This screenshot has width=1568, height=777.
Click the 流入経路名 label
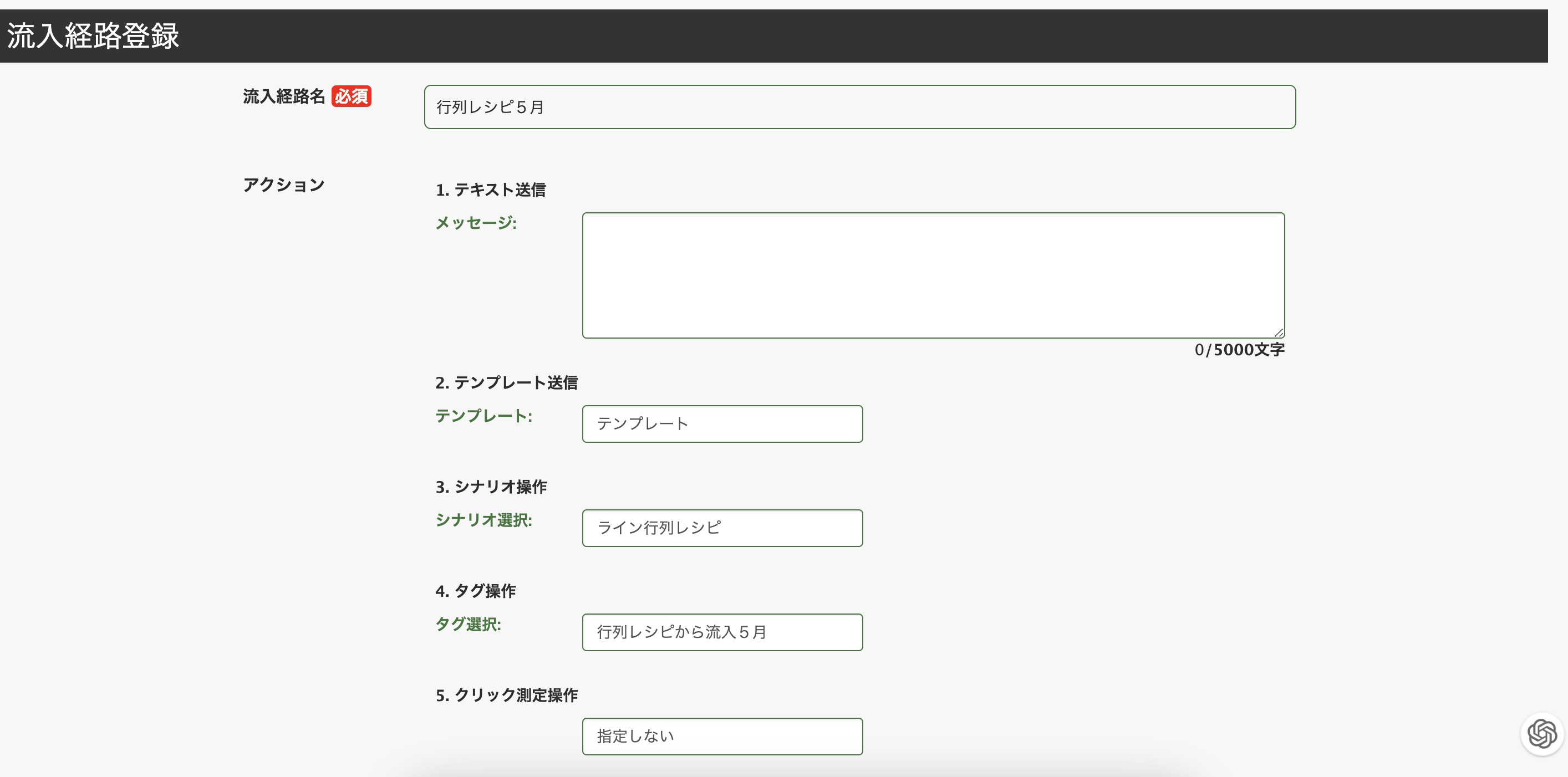[284, 96]
